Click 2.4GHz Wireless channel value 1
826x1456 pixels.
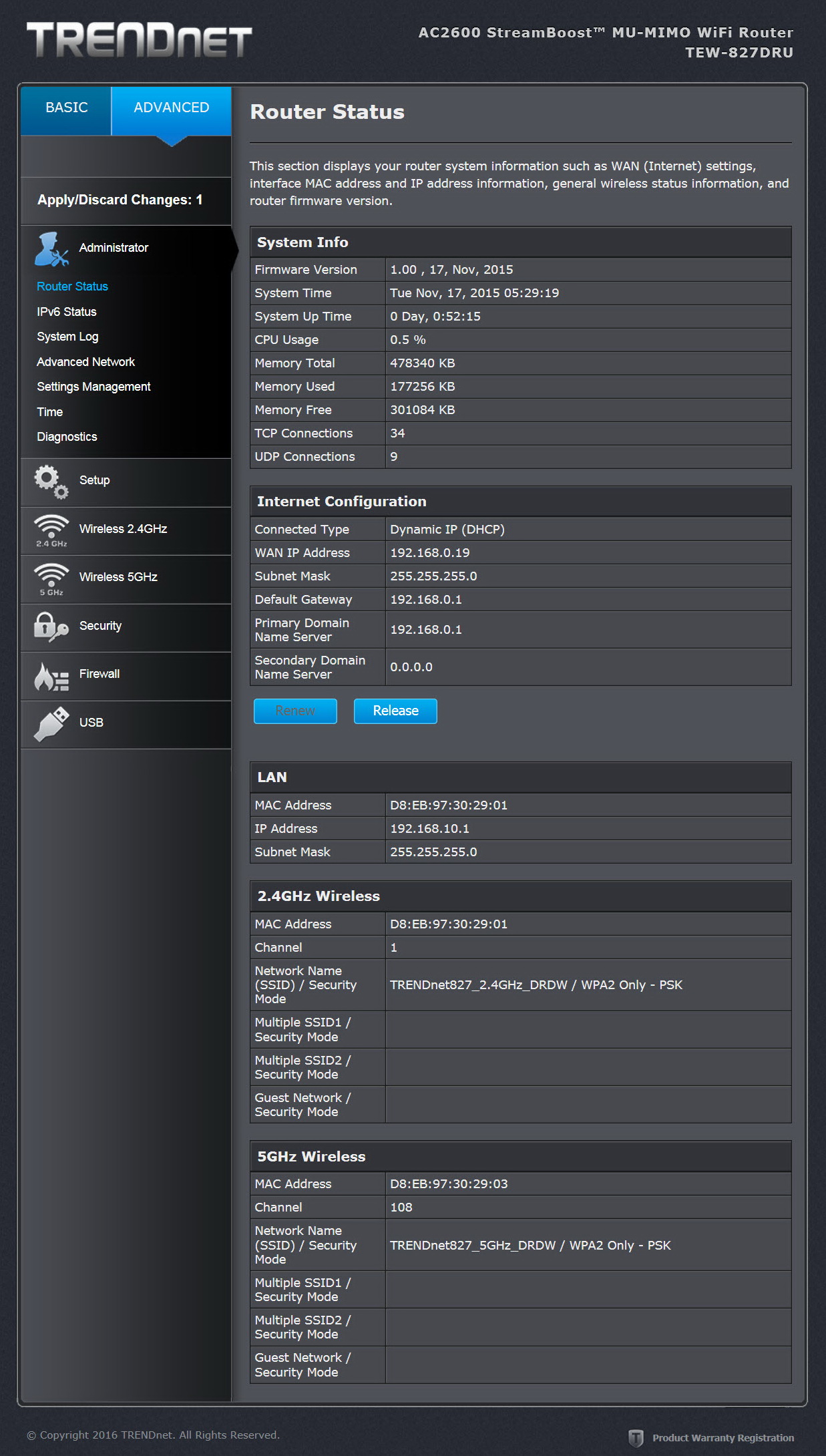pyautogui.click(x=394, y=948)
